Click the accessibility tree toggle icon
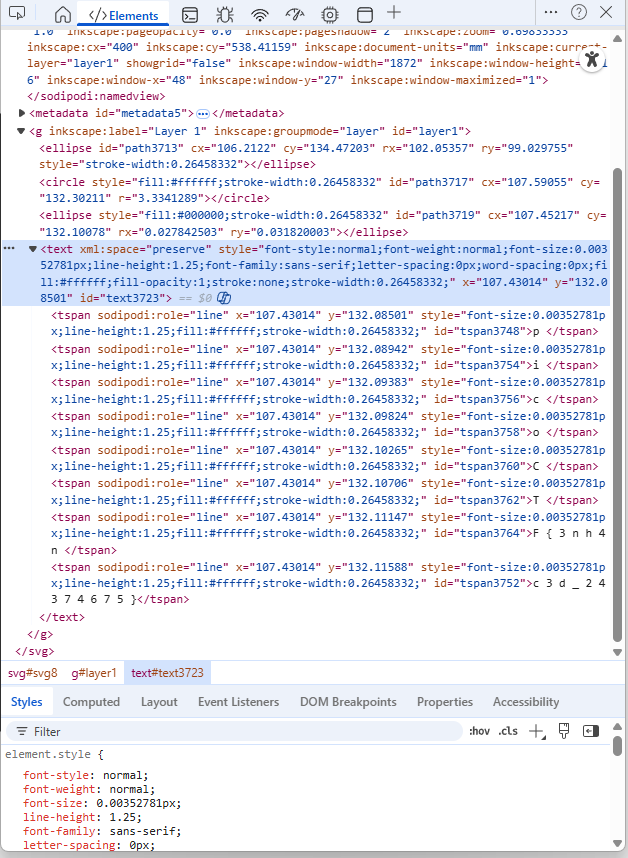This screenshot has width=628, height=858. [592, 59]
